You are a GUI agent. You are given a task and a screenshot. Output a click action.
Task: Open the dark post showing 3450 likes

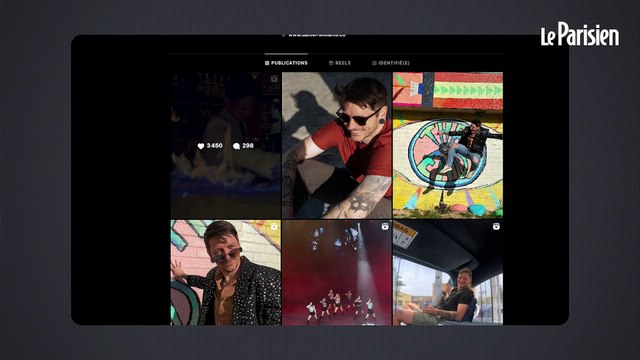226,145
